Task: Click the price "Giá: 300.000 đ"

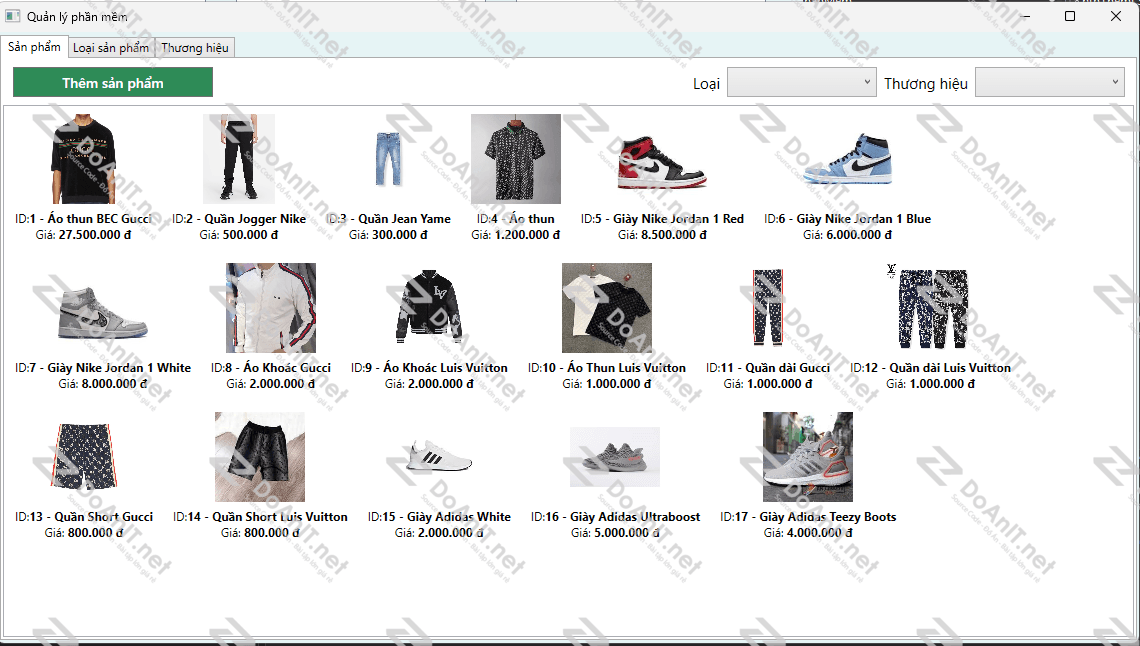Action: click(x=388, y=235)
